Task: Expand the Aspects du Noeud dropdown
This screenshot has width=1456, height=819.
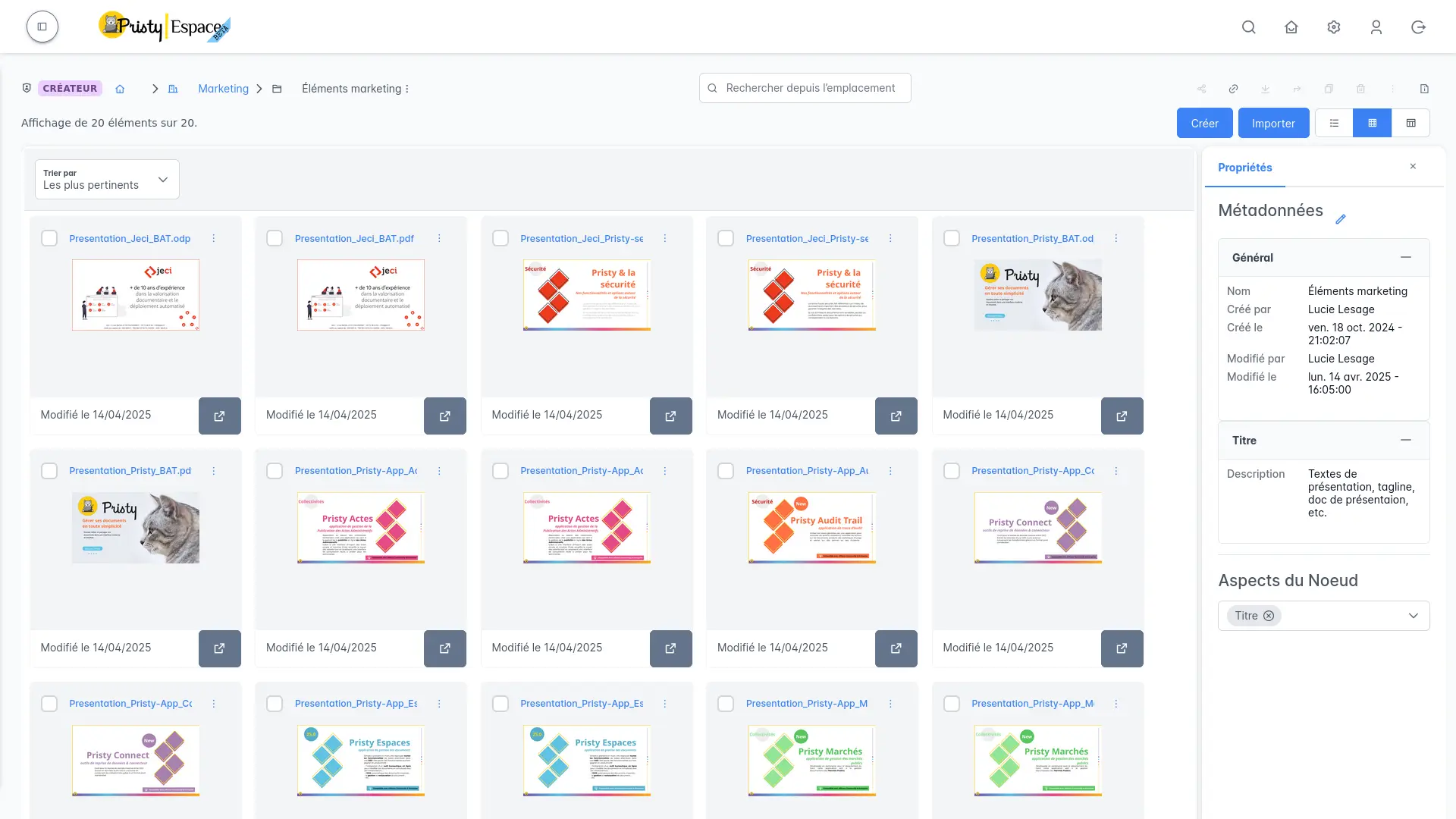Action: [1414, 616]
